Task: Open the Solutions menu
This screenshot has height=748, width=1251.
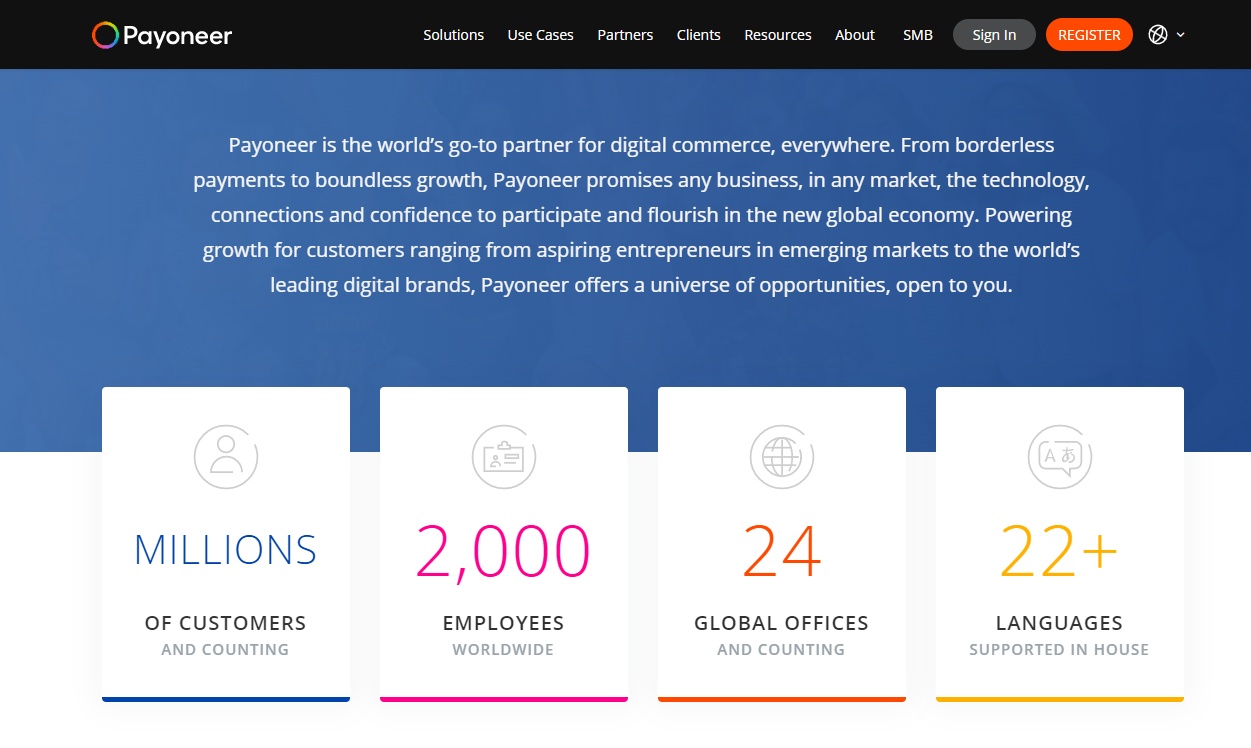Action: point(453,35)
